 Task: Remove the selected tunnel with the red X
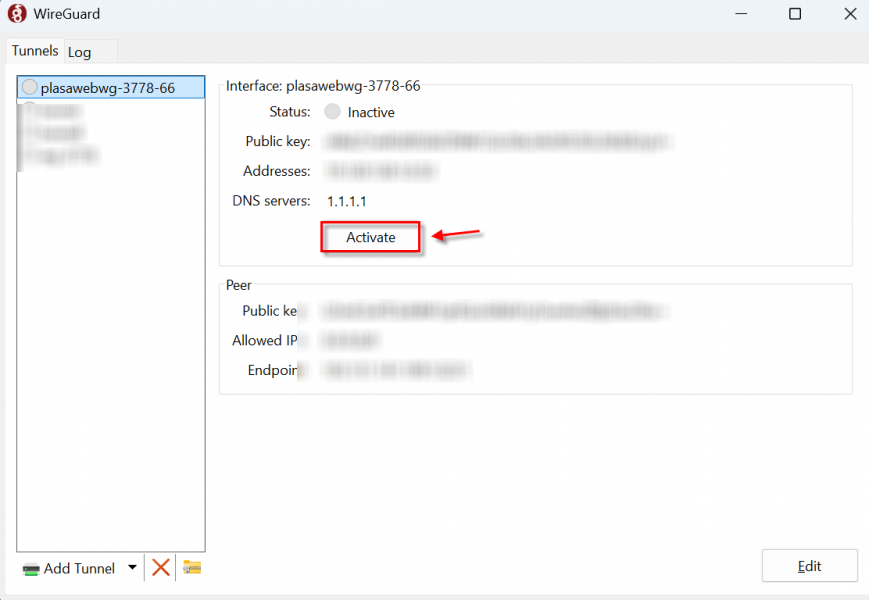point(161,568)
